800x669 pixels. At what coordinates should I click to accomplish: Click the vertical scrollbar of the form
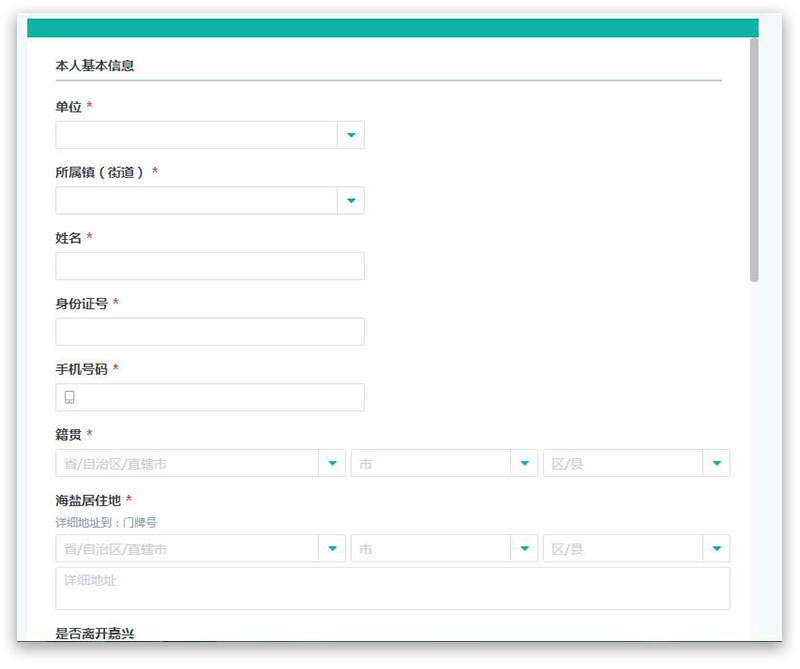754,160
